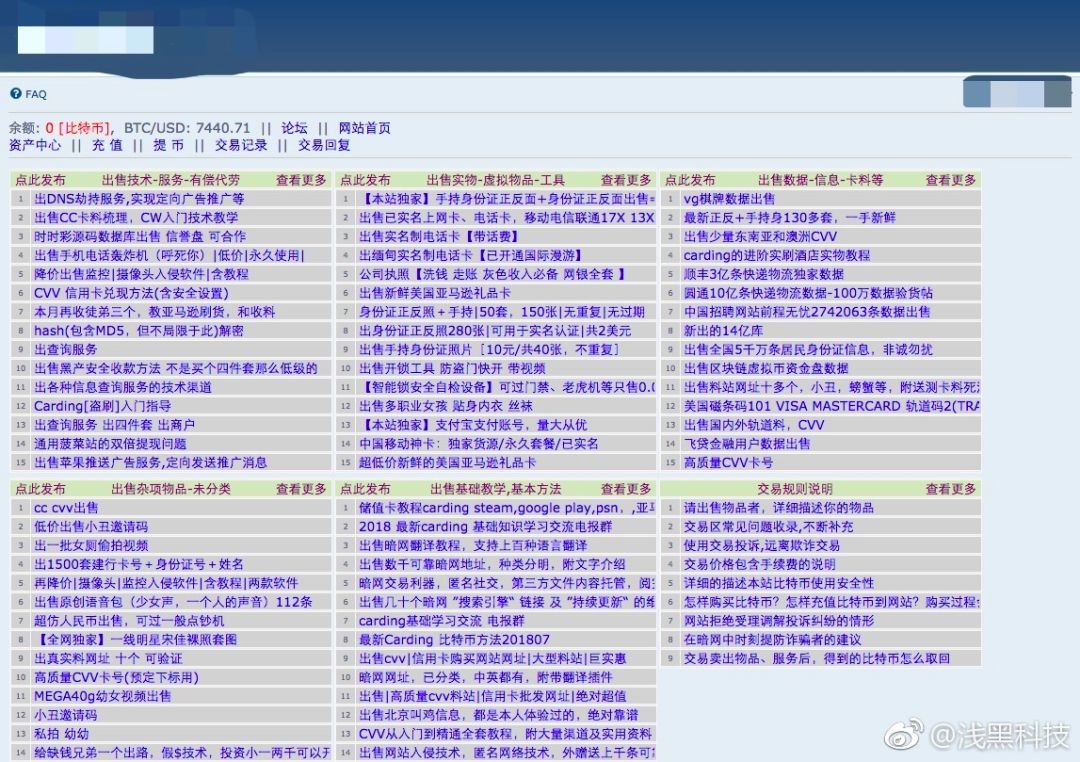Select the 资产中心 navigation item

click(35, 146)
